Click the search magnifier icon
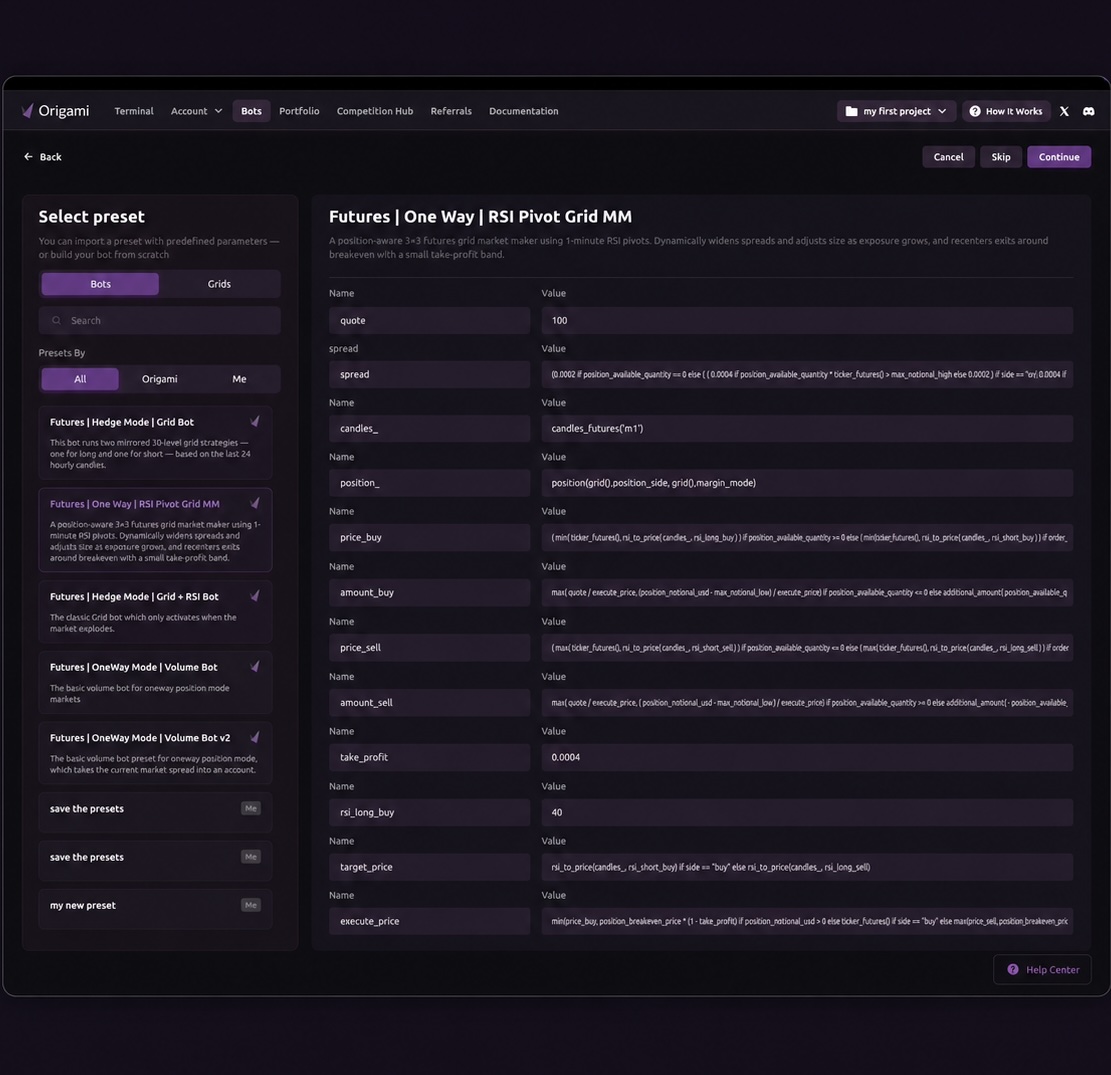Viewport: 1111px width, 1075px height. point(56,320)
